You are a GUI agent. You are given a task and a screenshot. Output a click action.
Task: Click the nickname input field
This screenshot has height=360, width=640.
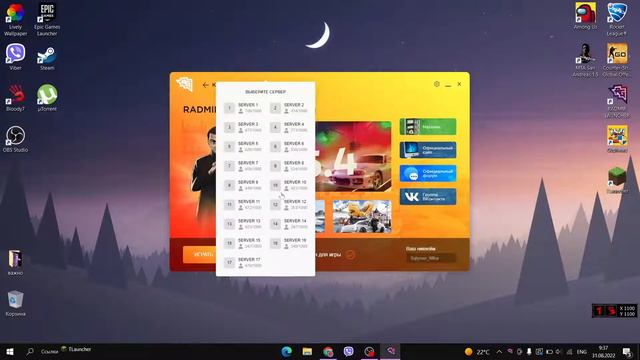431,258
